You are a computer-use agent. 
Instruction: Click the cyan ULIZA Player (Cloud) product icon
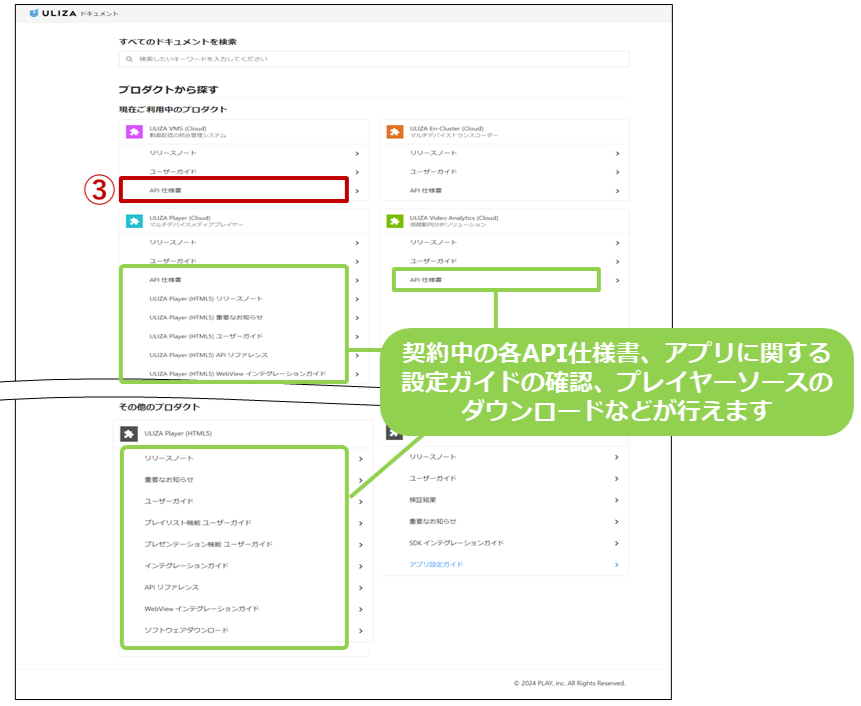(x=134, y=221)
